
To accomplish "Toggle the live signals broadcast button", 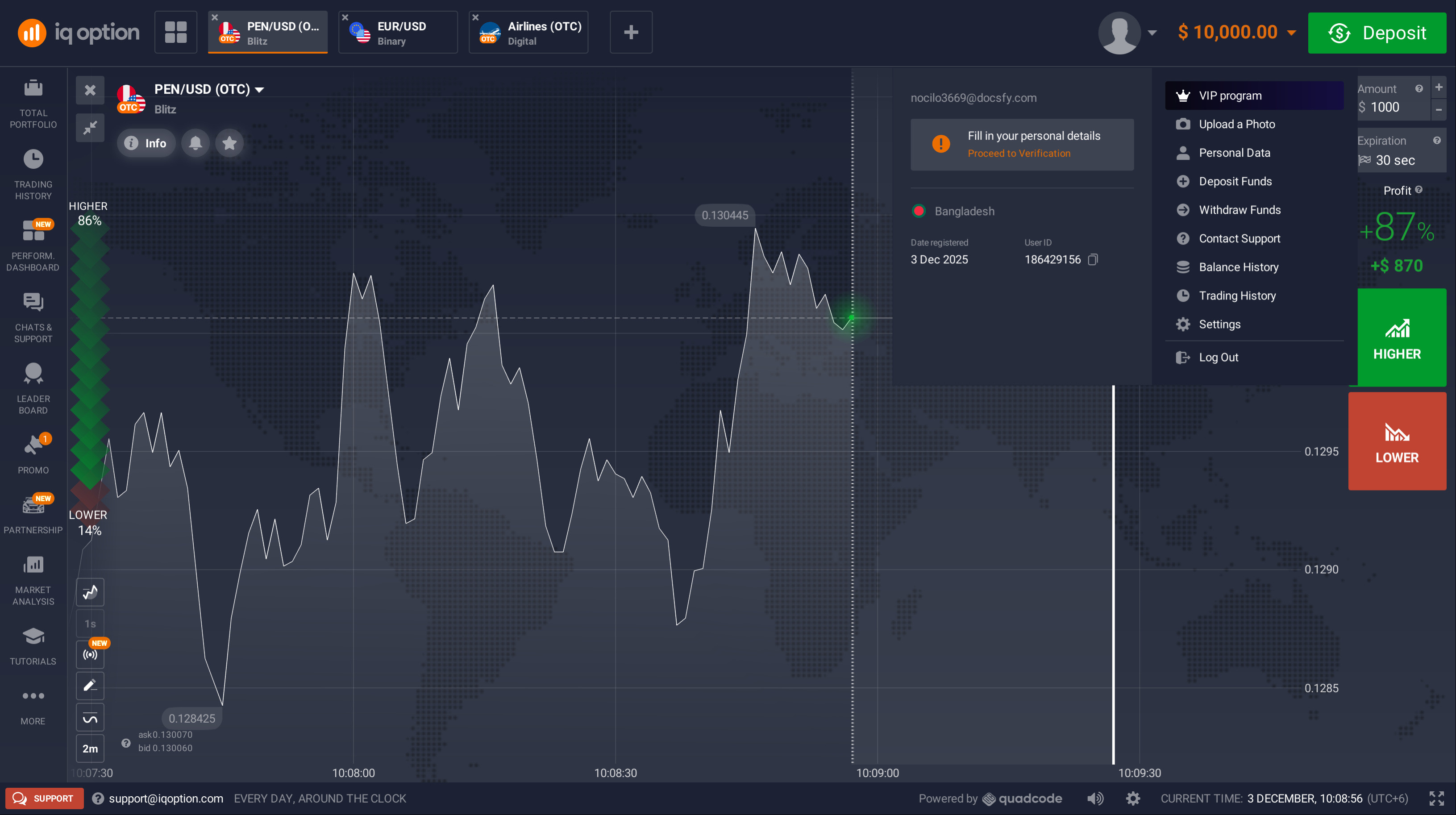I will (90, 654).
